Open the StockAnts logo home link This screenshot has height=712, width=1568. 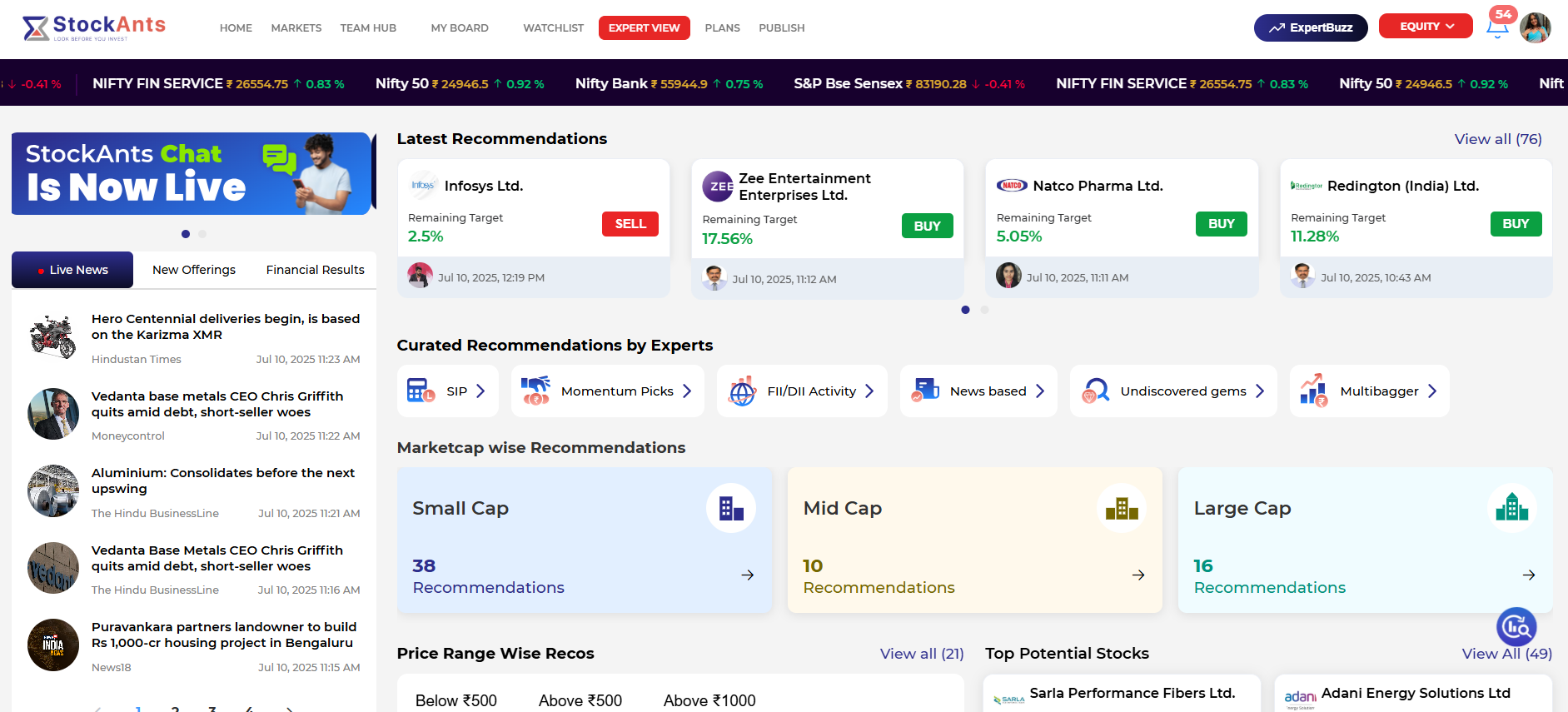94,27
